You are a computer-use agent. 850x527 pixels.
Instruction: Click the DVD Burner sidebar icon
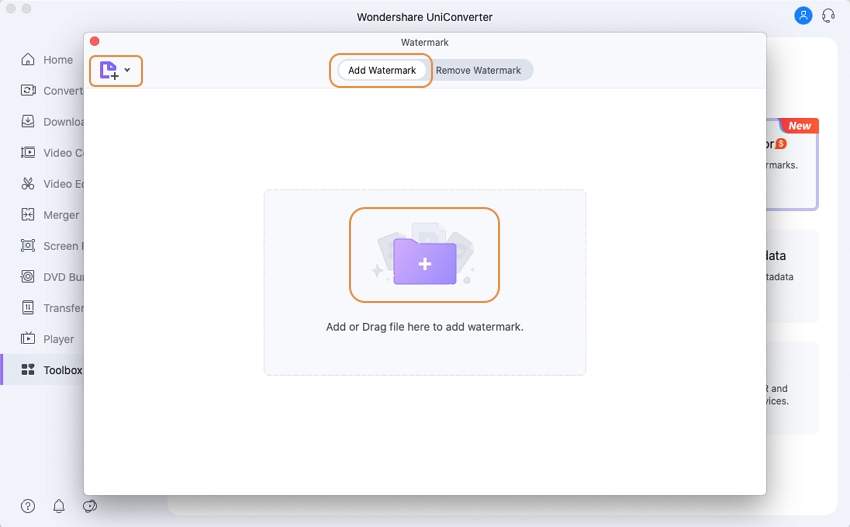(x=28, y=277)
